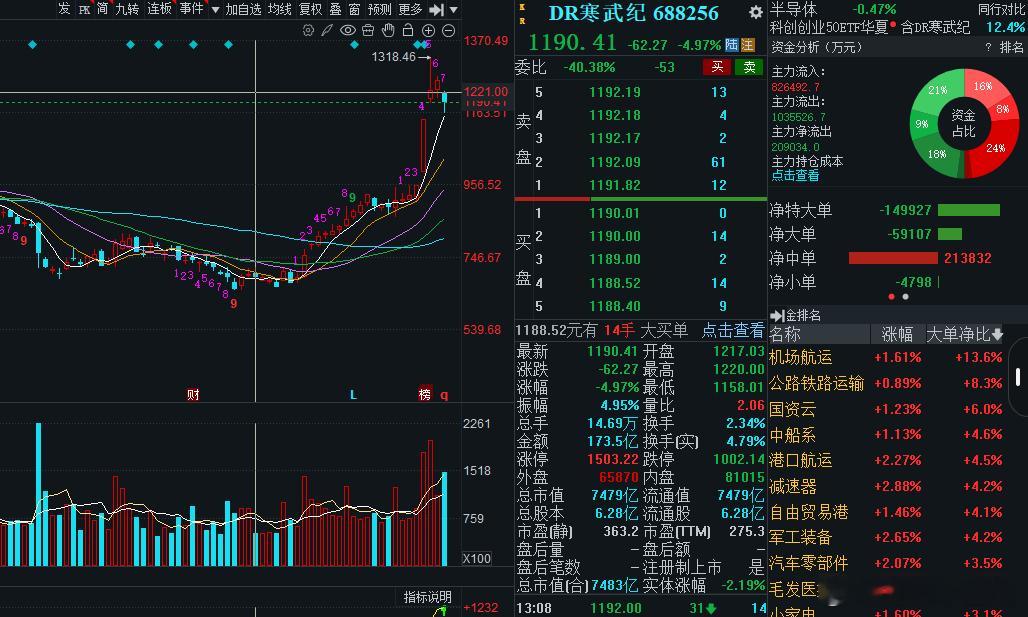The height and width of the screenshot is (617, 1028).
Task: Click the orange 注 badge
Action: (x=747, y=45)
